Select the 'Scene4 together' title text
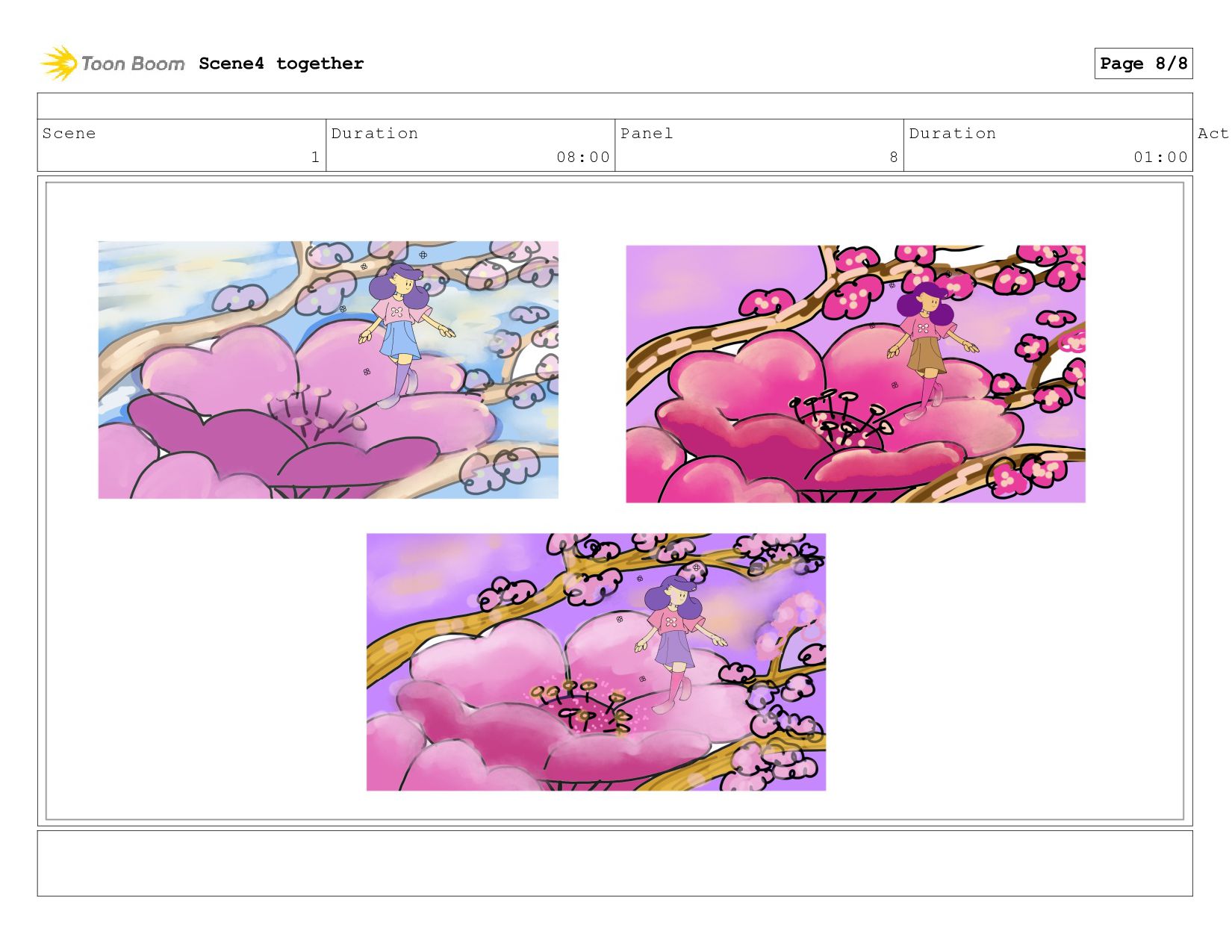The height and width of the screenshot is (952, 1232). pyautogui.click(x=281, y=63)
